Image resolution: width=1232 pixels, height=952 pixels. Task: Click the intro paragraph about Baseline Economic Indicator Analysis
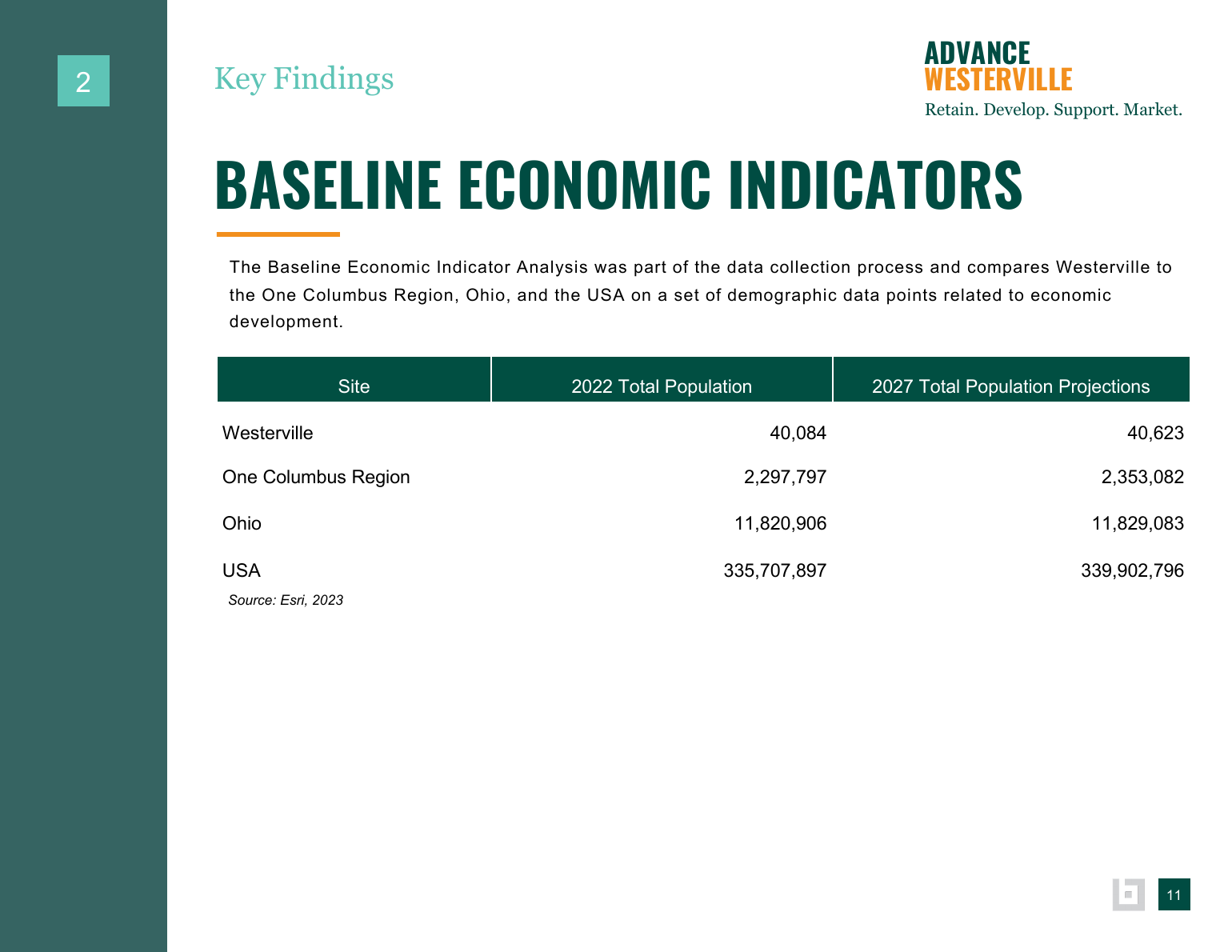(x=701, y=294)
